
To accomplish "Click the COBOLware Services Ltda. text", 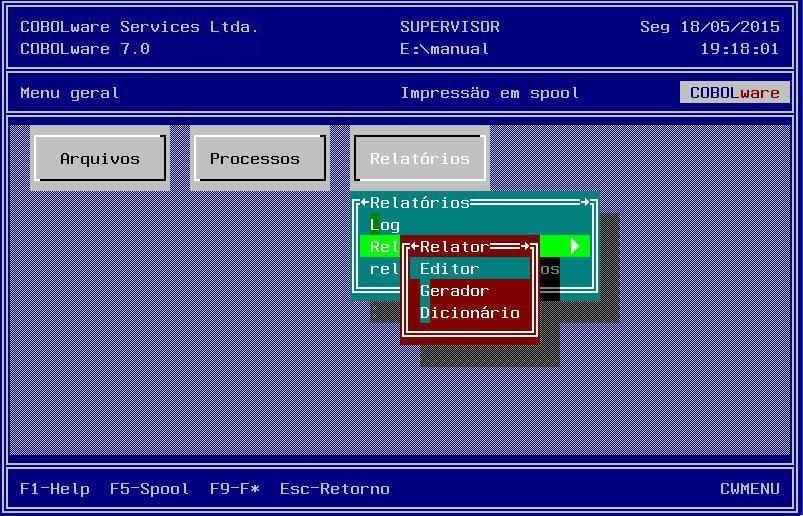I will pyautogui.click(x=139, y=27).
